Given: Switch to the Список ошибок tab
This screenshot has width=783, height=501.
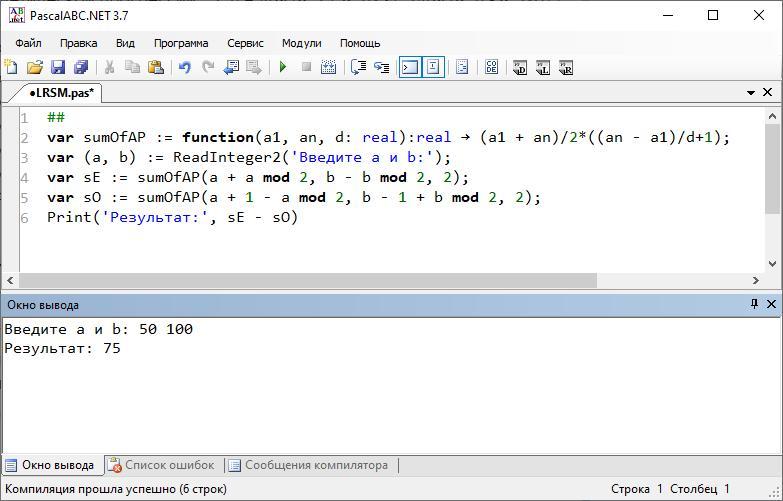Looking at the screenshot, I should (164, 465).
